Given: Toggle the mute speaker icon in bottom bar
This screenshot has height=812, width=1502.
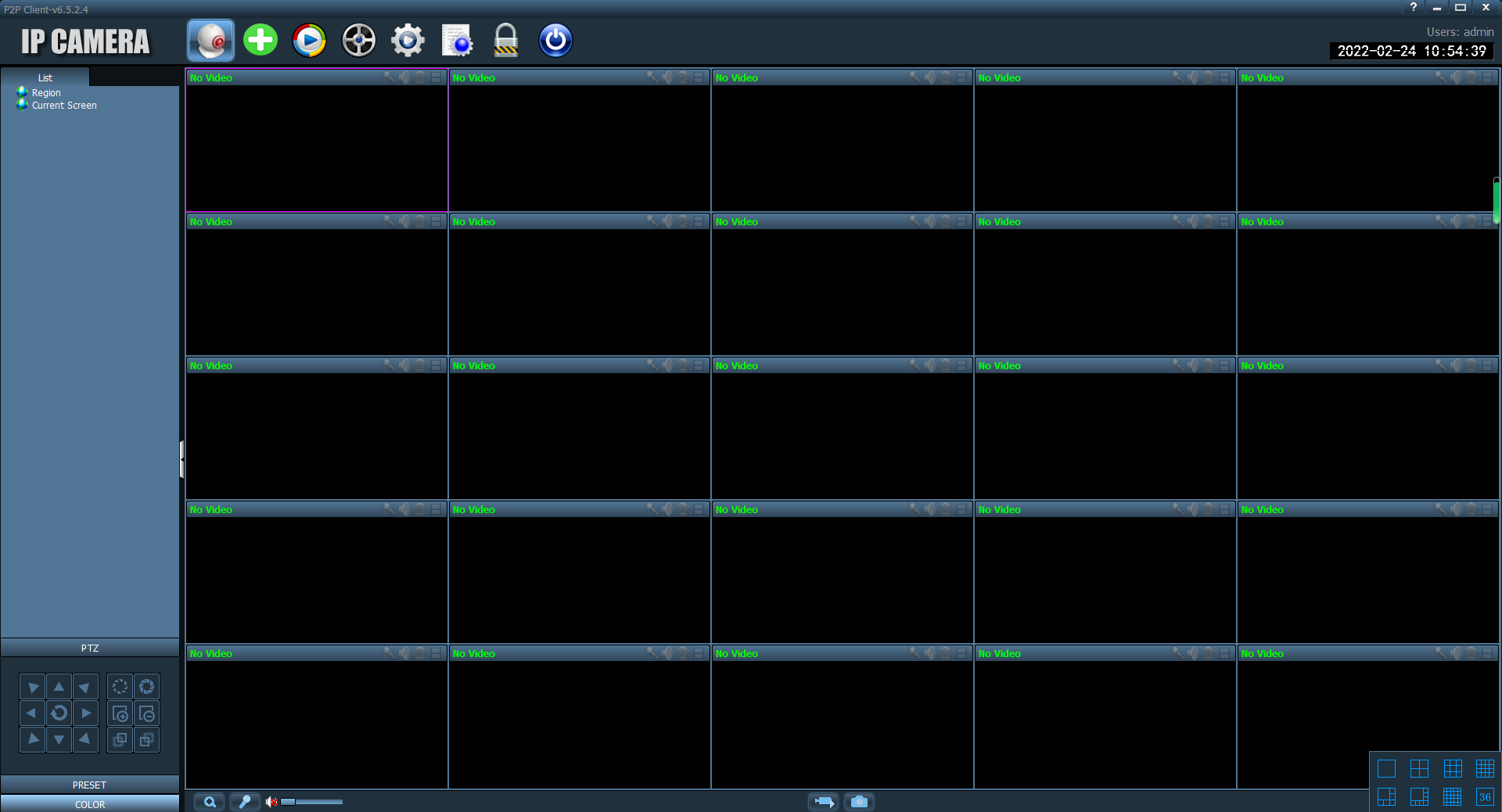Looking at the screenshot, I should [x=271, y=802].
